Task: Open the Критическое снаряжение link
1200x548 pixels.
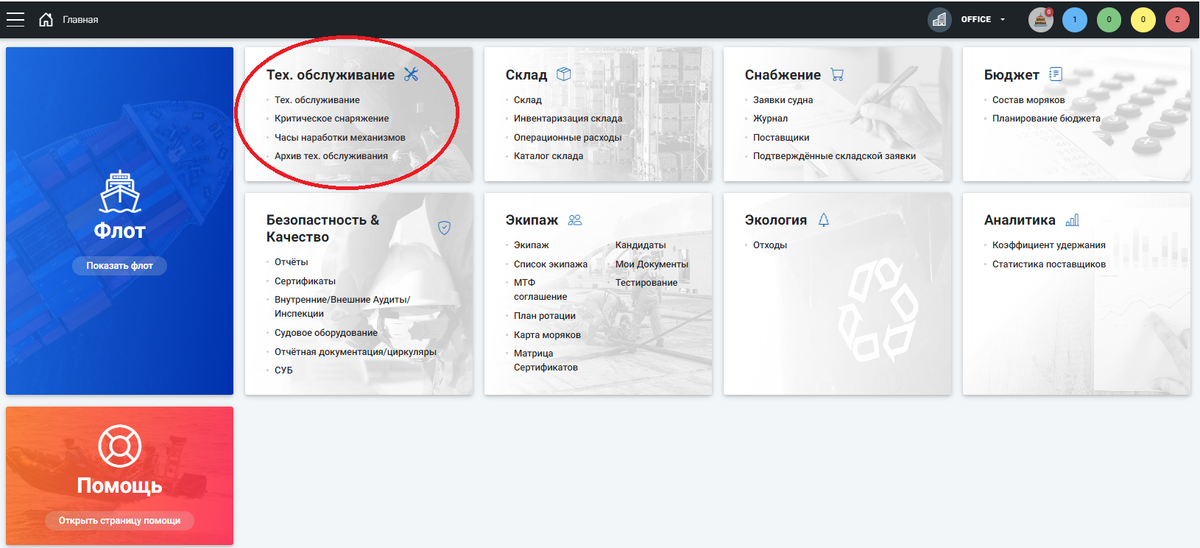Action: 332,119
